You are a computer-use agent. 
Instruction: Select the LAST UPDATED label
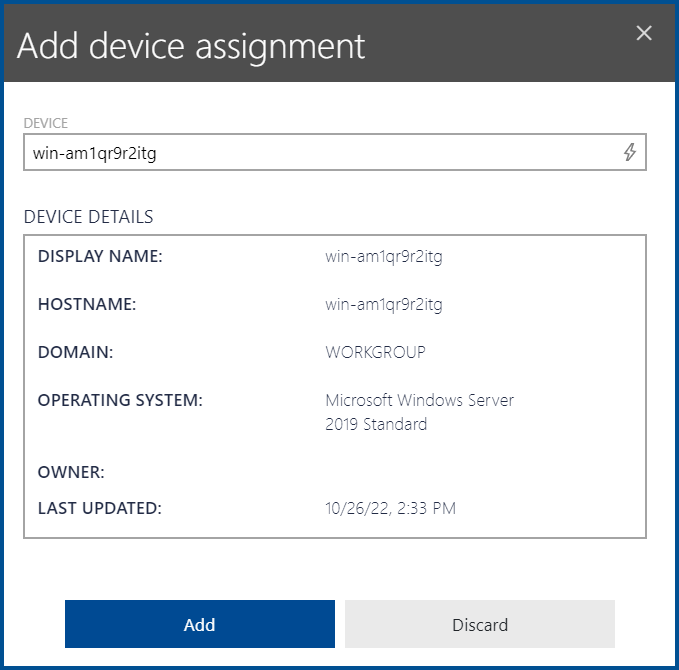99,508
